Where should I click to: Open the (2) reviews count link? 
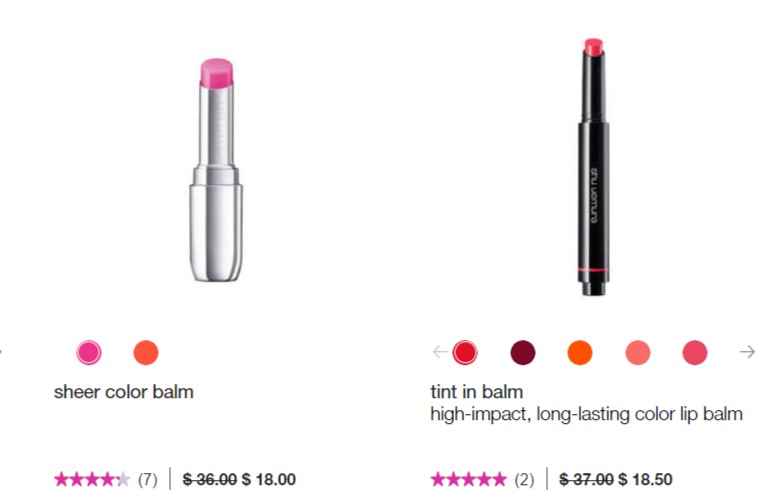pos(524,479)
